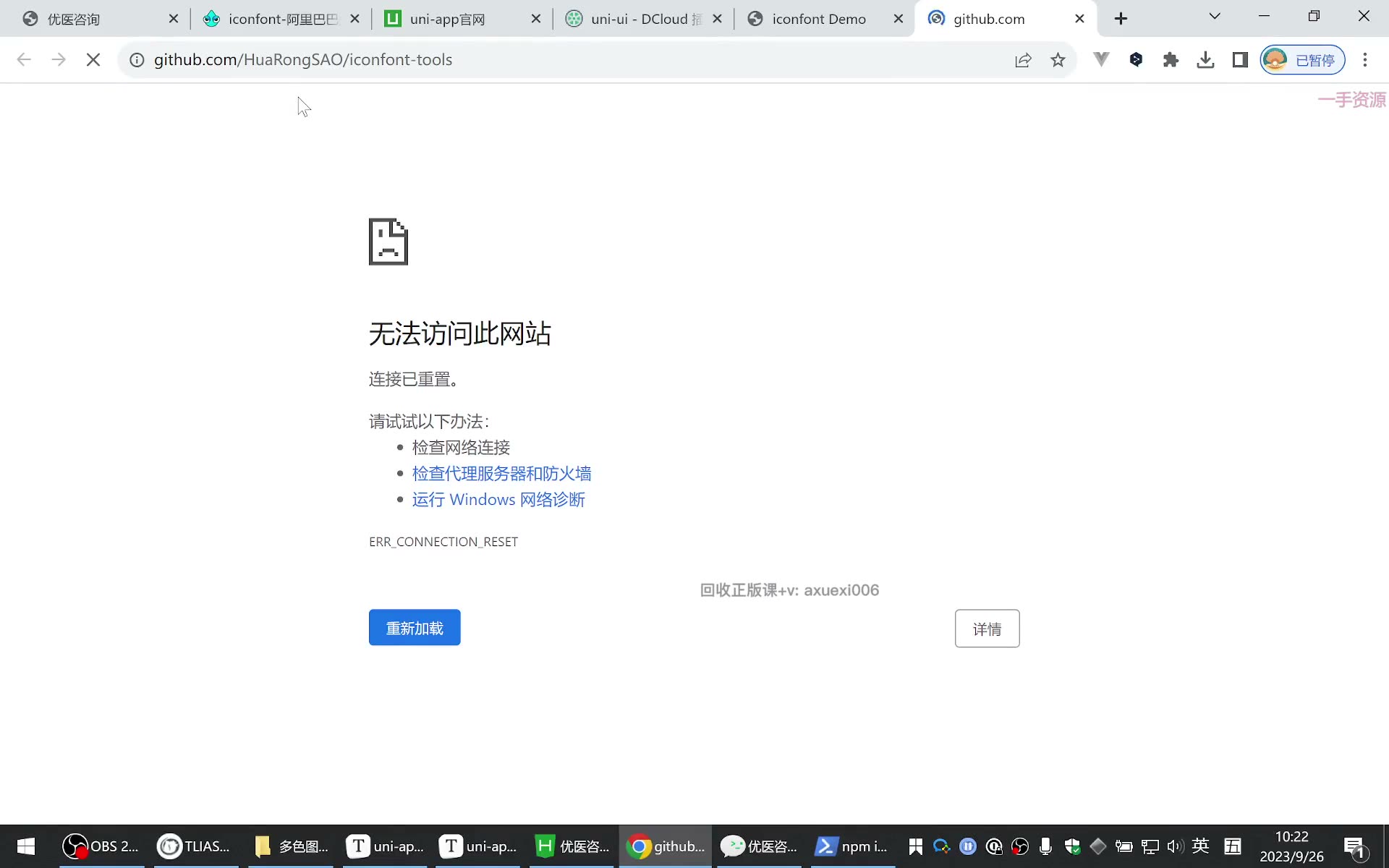Open the Windows Start menu
1389x868 pixels.
26,846
